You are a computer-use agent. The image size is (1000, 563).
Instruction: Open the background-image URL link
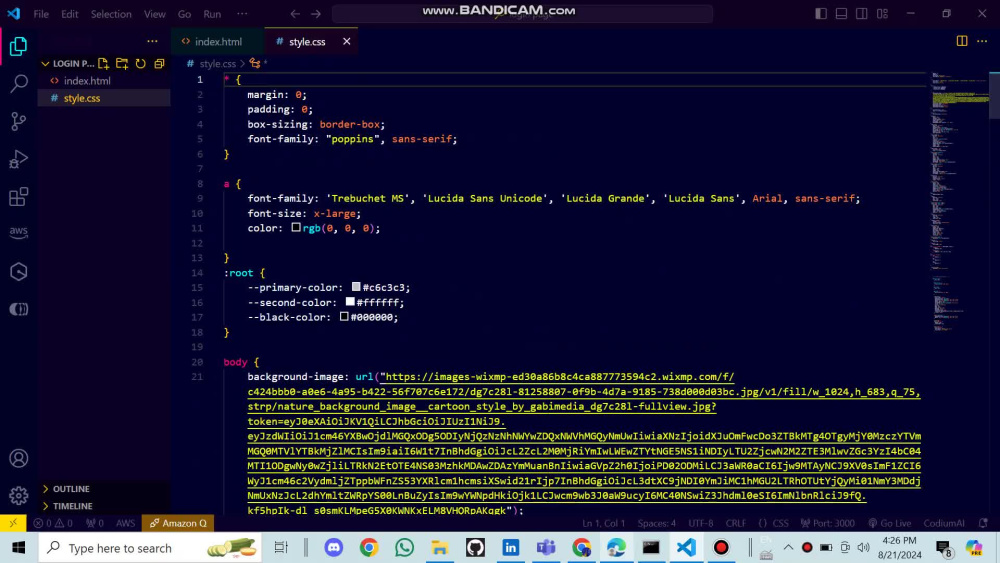tap(584, 444)
